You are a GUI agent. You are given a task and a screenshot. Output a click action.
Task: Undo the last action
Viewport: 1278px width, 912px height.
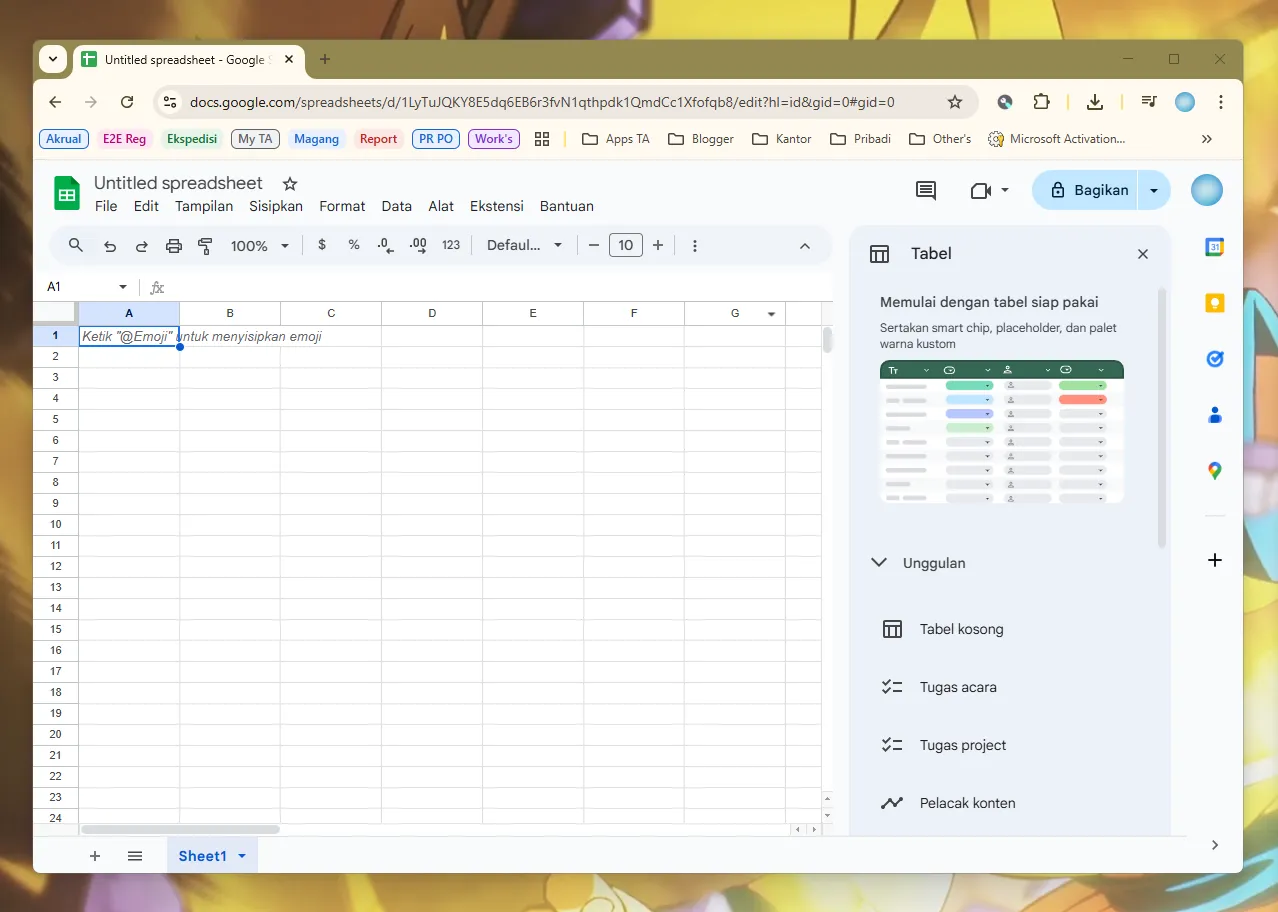point(110,246)
